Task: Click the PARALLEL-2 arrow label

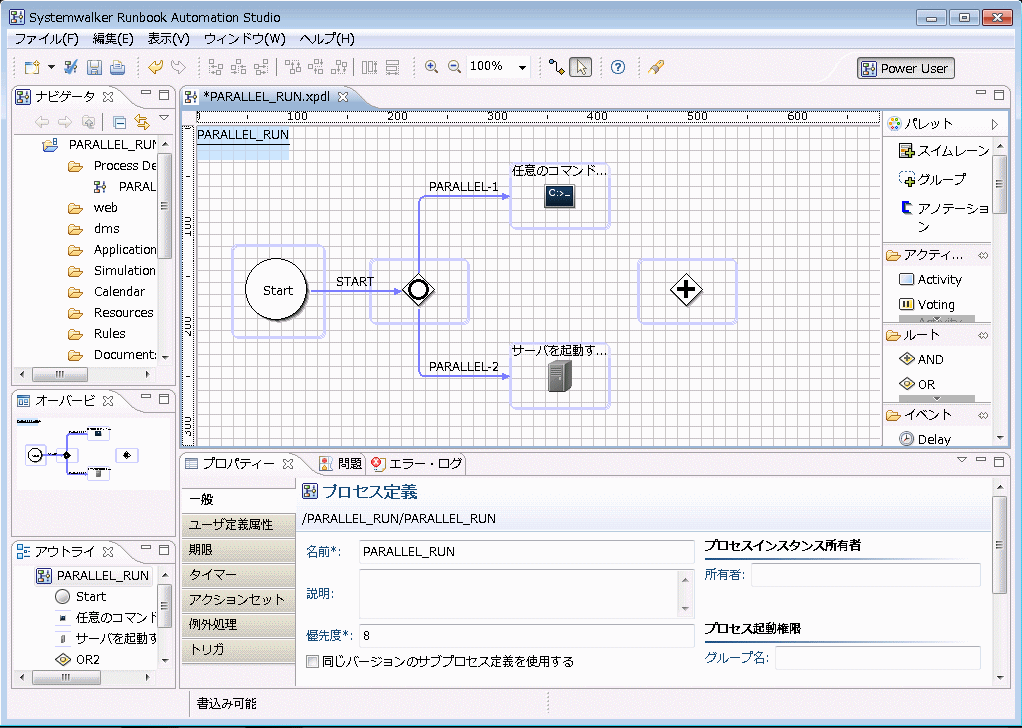Action: (x=463, y=367)
